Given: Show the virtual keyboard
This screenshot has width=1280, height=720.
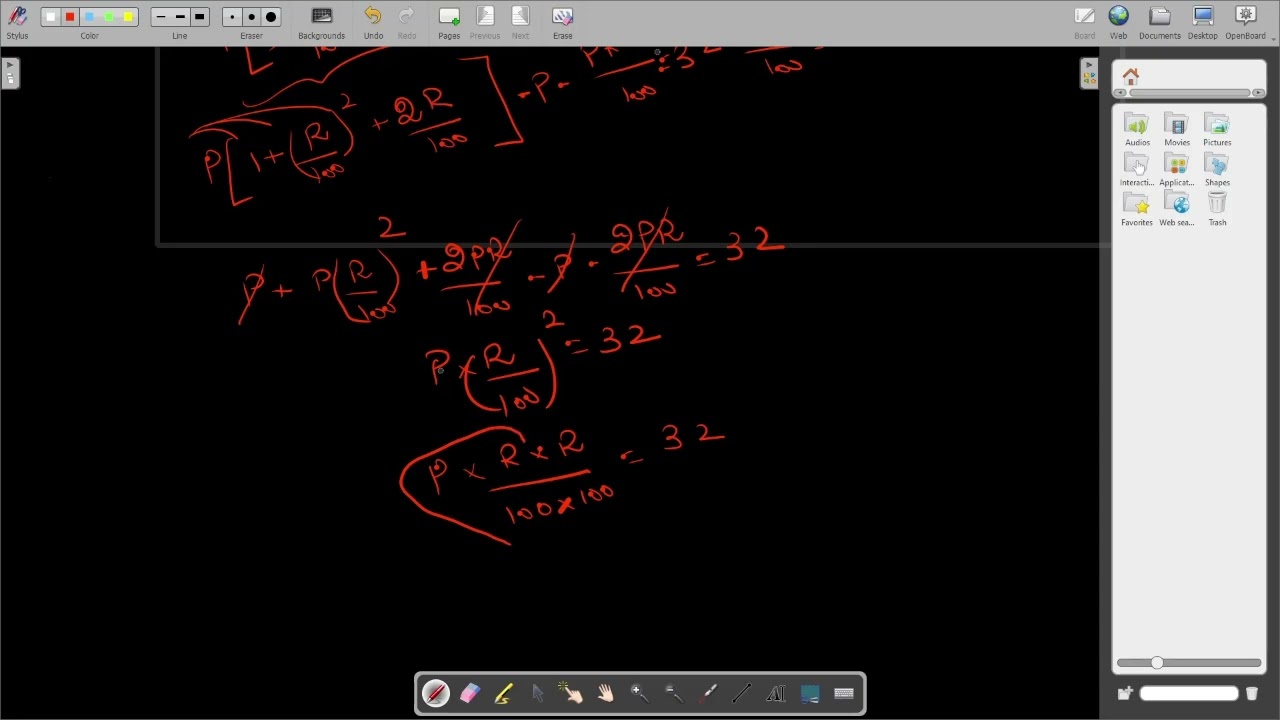Looking at the screenshot, I should pyautogui.click(x=844, y=693).
